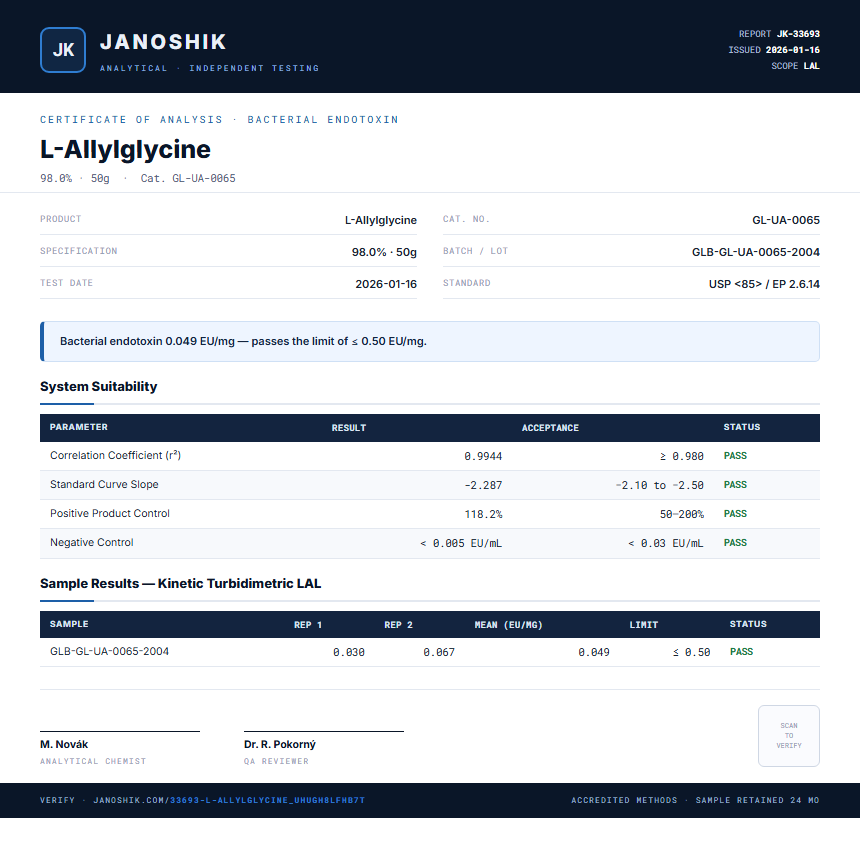Click the specification value 98.0% · 50g

384,252
